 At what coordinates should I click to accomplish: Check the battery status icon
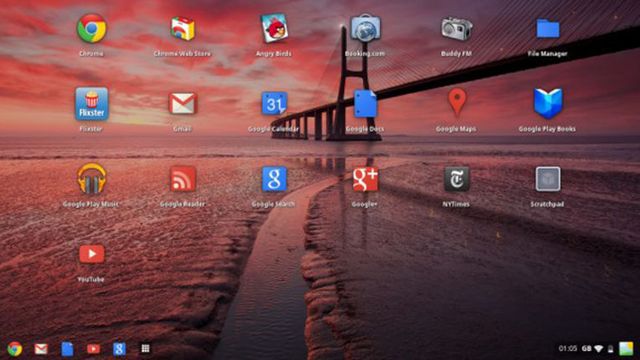click(x=611, y=349)
